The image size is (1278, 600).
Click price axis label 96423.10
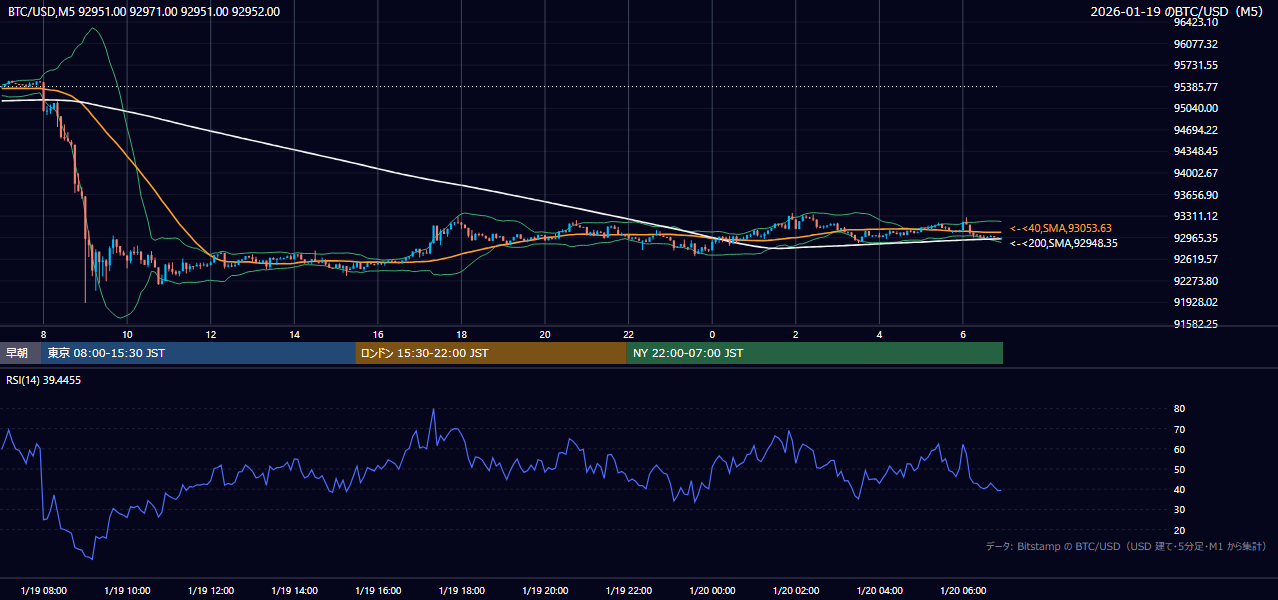coord(1196,22)
